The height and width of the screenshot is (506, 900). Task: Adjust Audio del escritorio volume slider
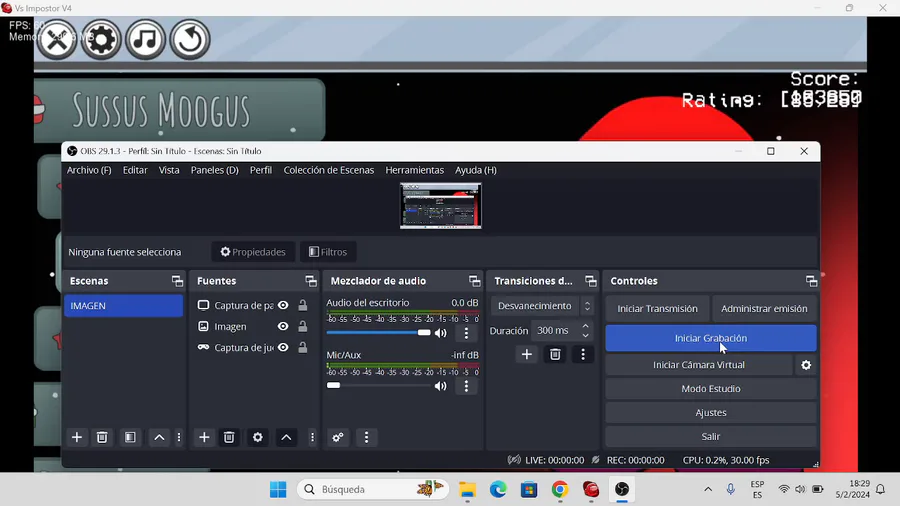point(378,333)
